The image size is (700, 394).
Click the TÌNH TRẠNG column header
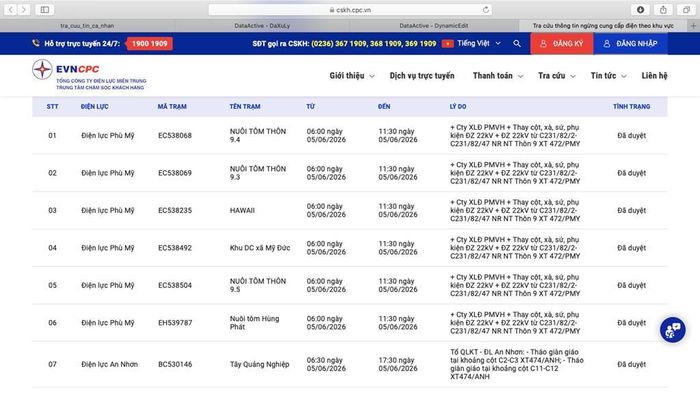pyautogui.click(x=631, y=107)
